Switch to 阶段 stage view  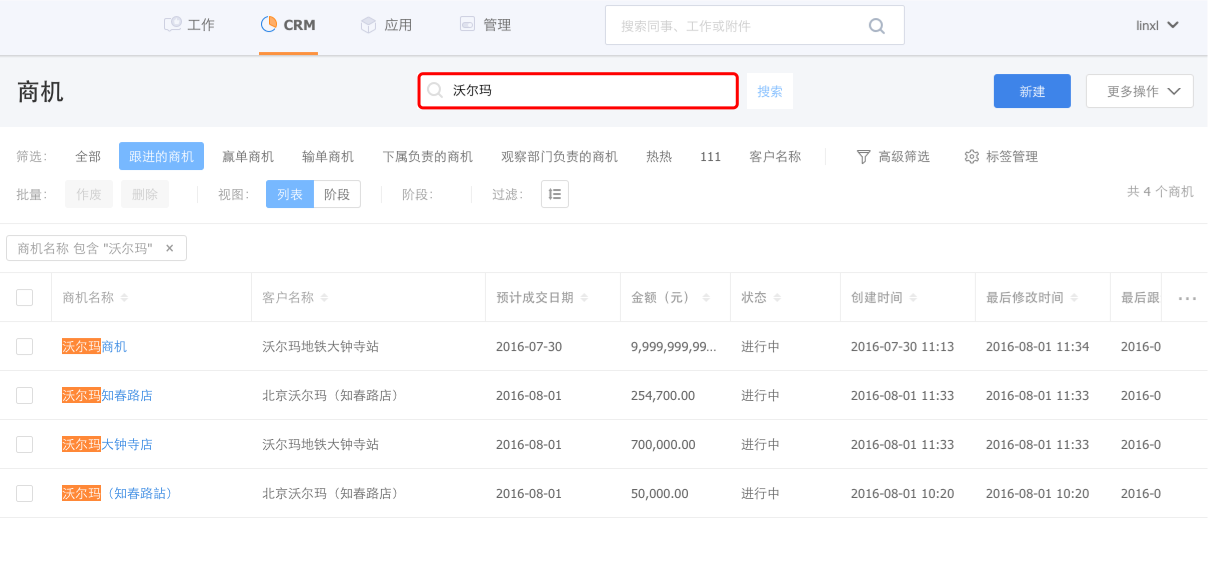pos(337,194)
